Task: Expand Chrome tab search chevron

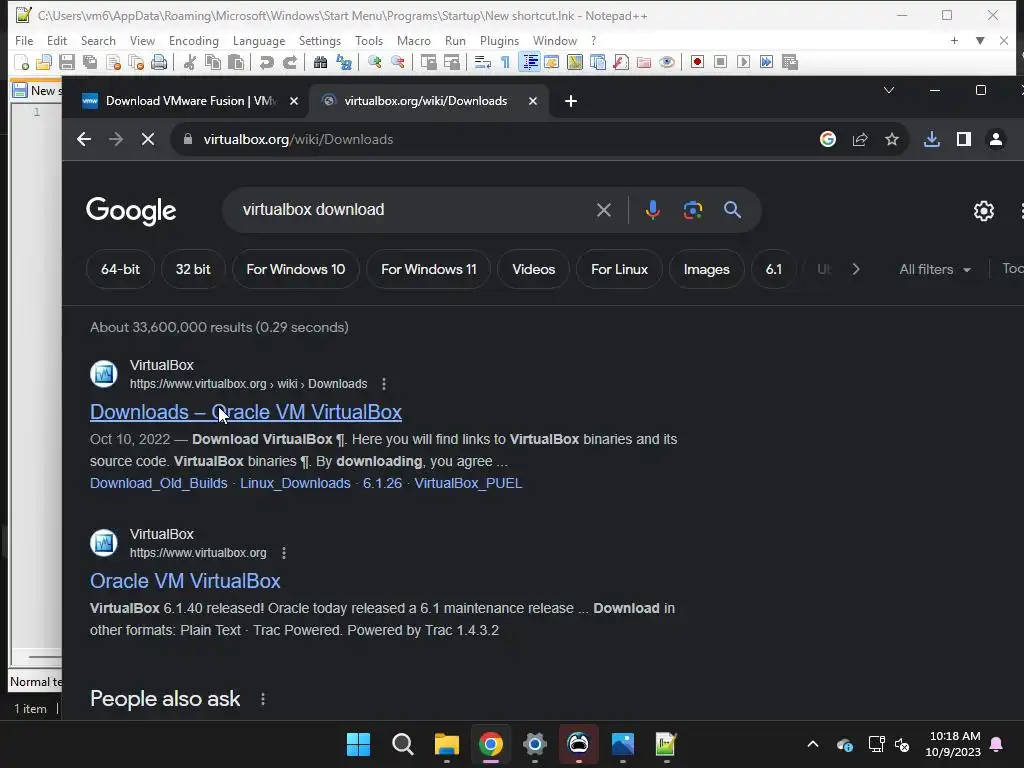Action: tap(889, 90)
